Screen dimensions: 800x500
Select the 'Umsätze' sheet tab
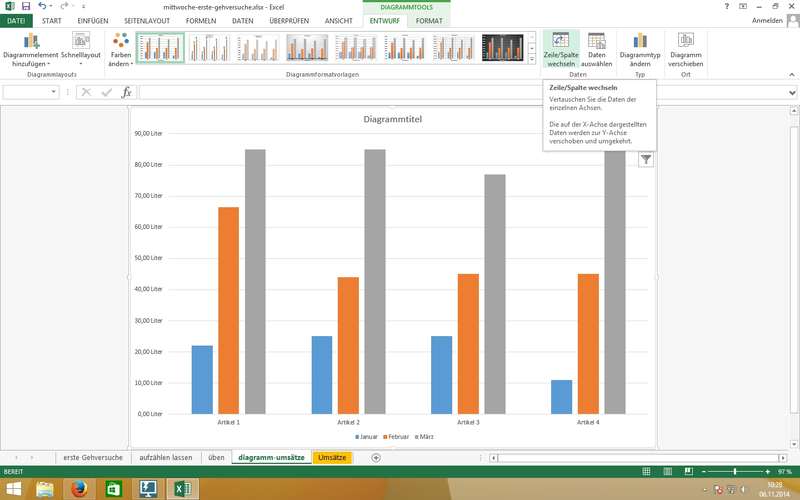tap(332, 457)
